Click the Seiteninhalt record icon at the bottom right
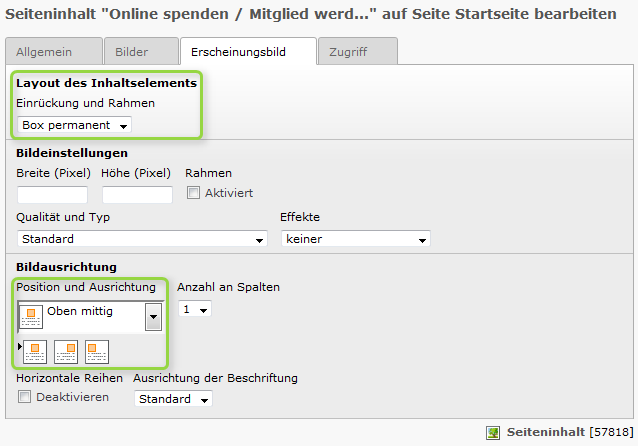The width and height of the screenshot is (638, 446). pyautogui.click(x=493, y=432)
